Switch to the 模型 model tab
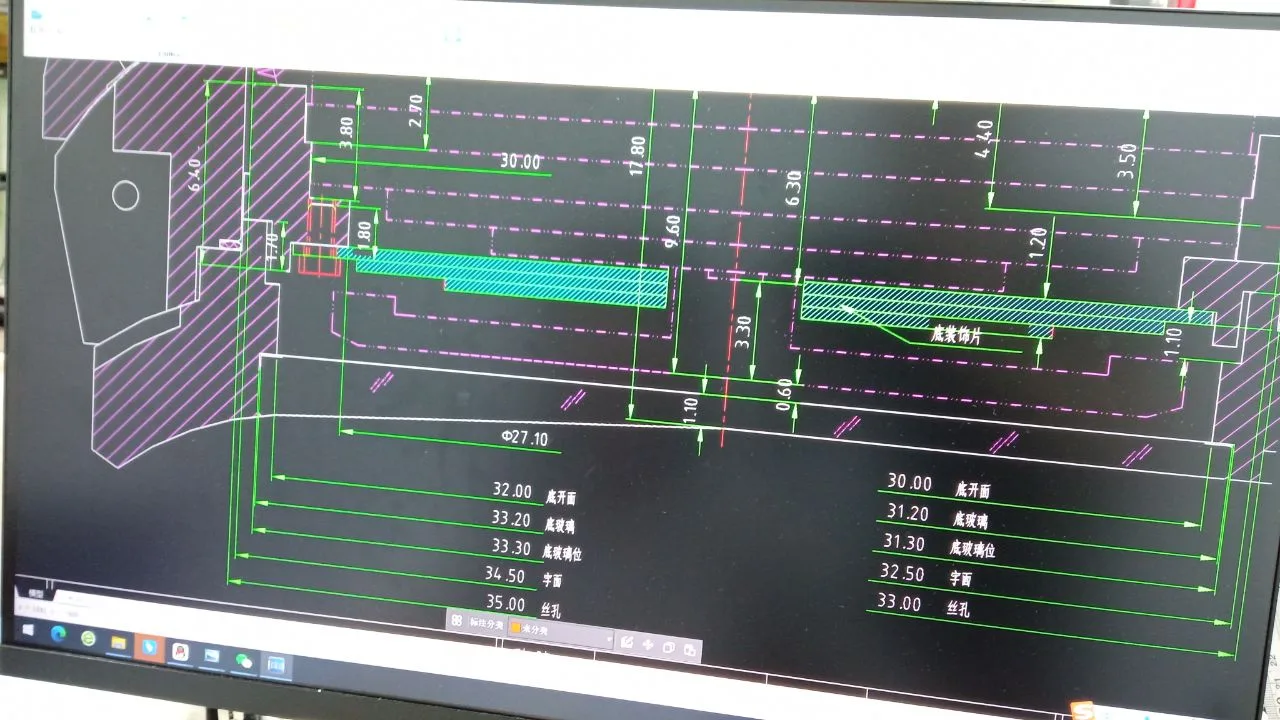1280x720 pixels. (x=38, y=592)
